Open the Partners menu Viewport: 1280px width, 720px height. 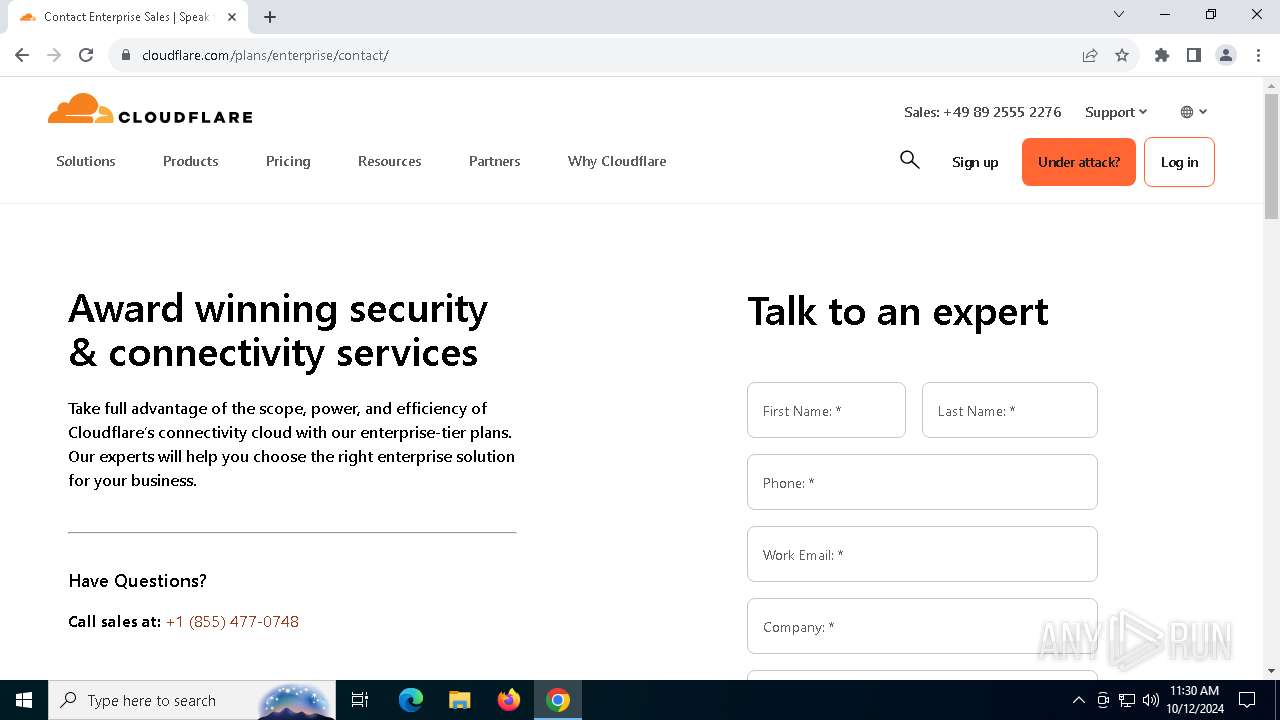[x=495, y=161]
